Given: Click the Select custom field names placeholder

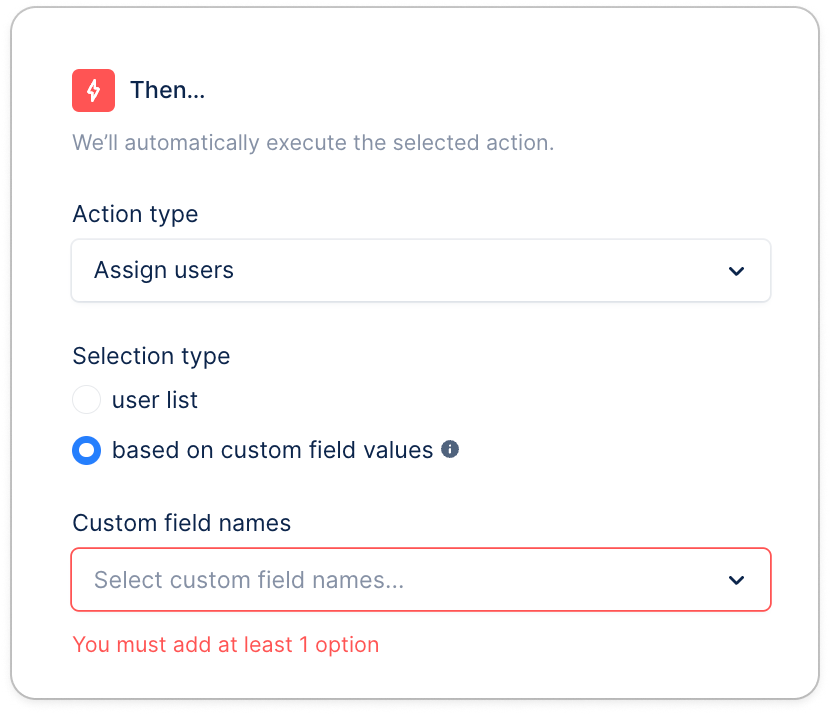Looking at the screenshot, I should (x=249, y=580).
